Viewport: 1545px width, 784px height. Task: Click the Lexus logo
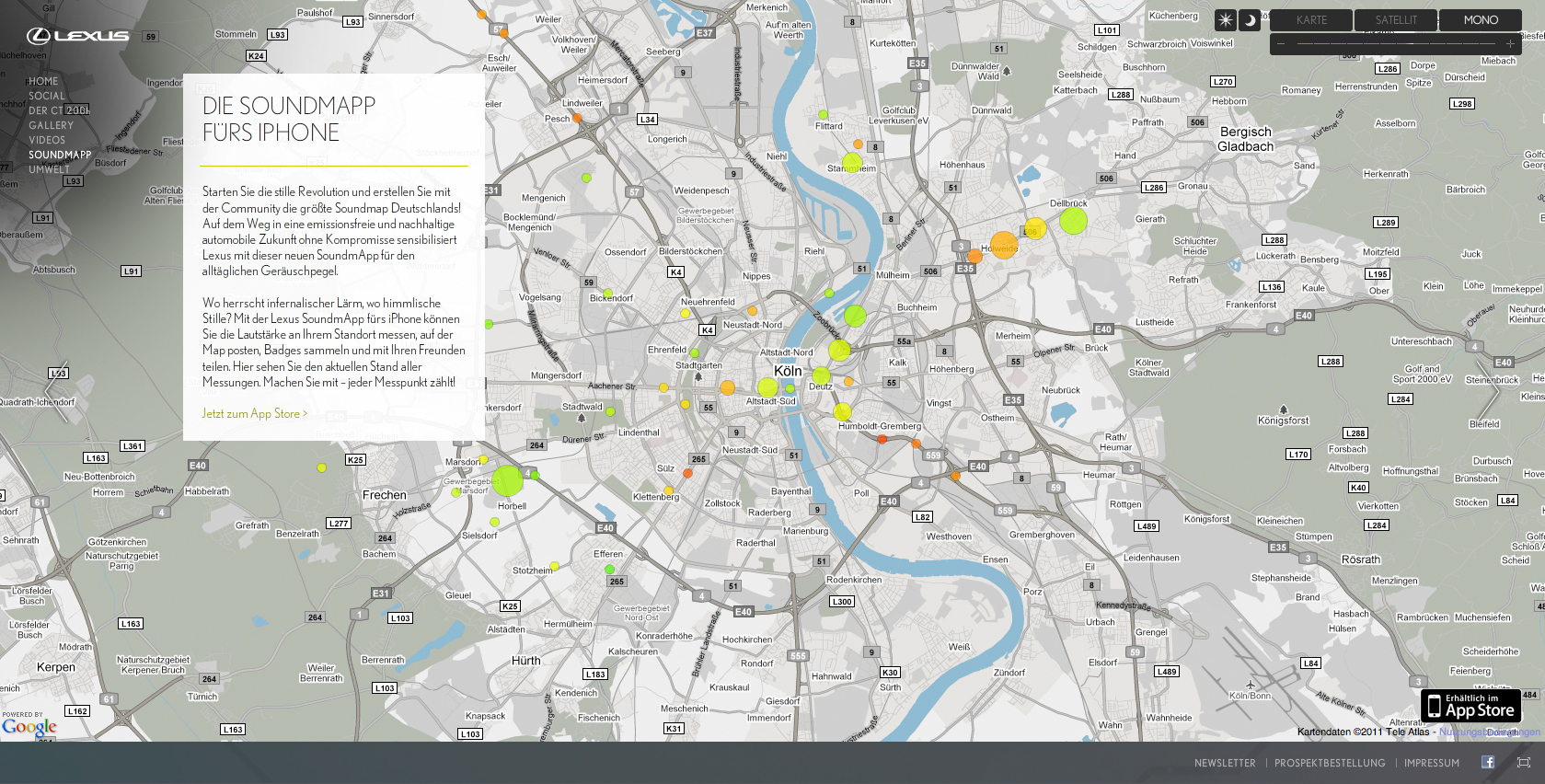pos(77,36)
